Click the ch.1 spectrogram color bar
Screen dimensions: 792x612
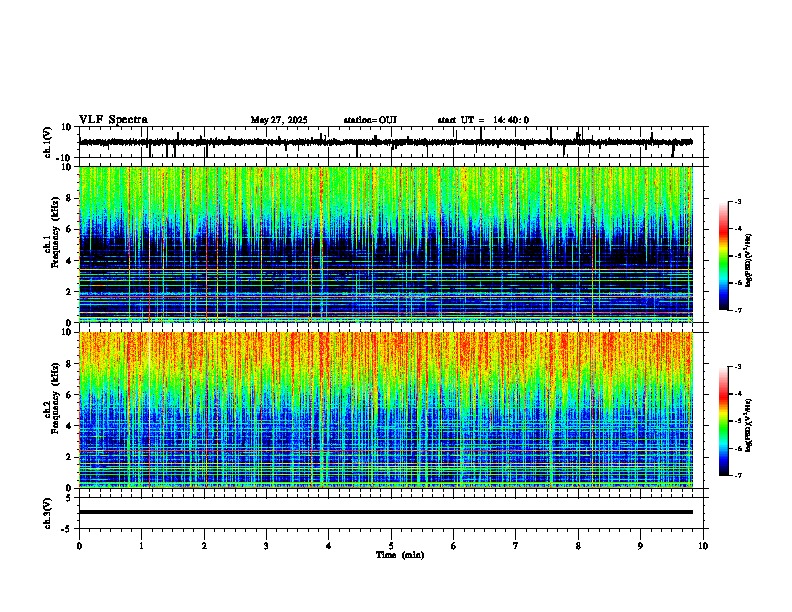tap(724, 256)
